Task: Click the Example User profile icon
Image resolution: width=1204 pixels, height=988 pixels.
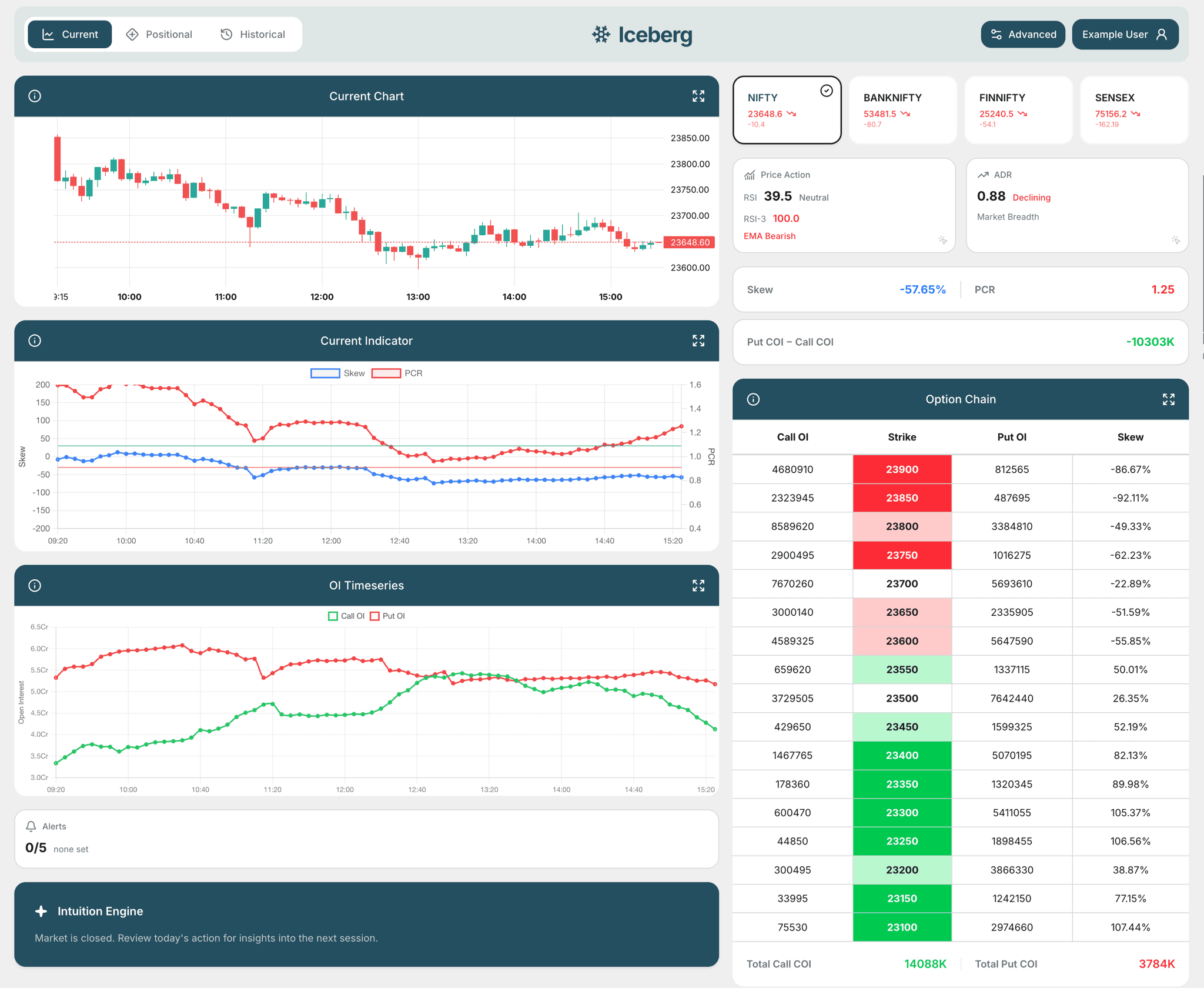Action: coord(1162,34)
